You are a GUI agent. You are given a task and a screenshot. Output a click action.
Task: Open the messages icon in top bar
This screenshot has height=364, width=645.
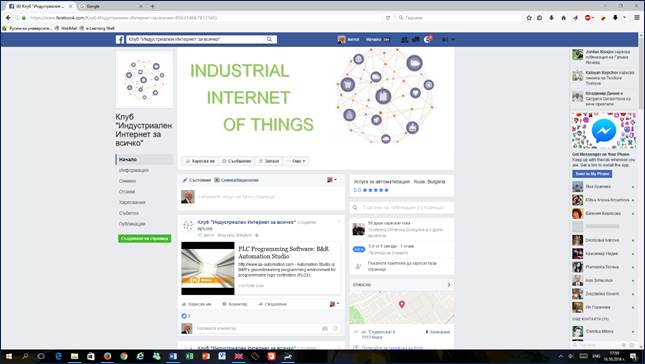[416, 39]
